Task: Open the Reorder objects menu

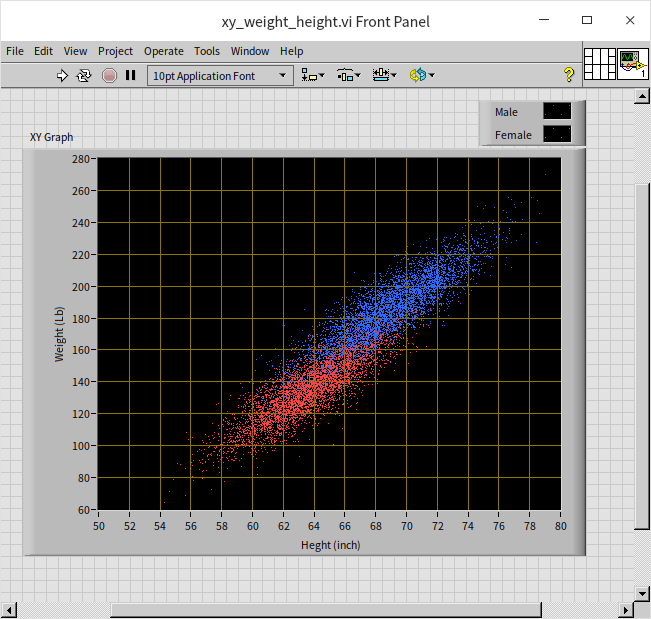Action: (x=420, y=75)
